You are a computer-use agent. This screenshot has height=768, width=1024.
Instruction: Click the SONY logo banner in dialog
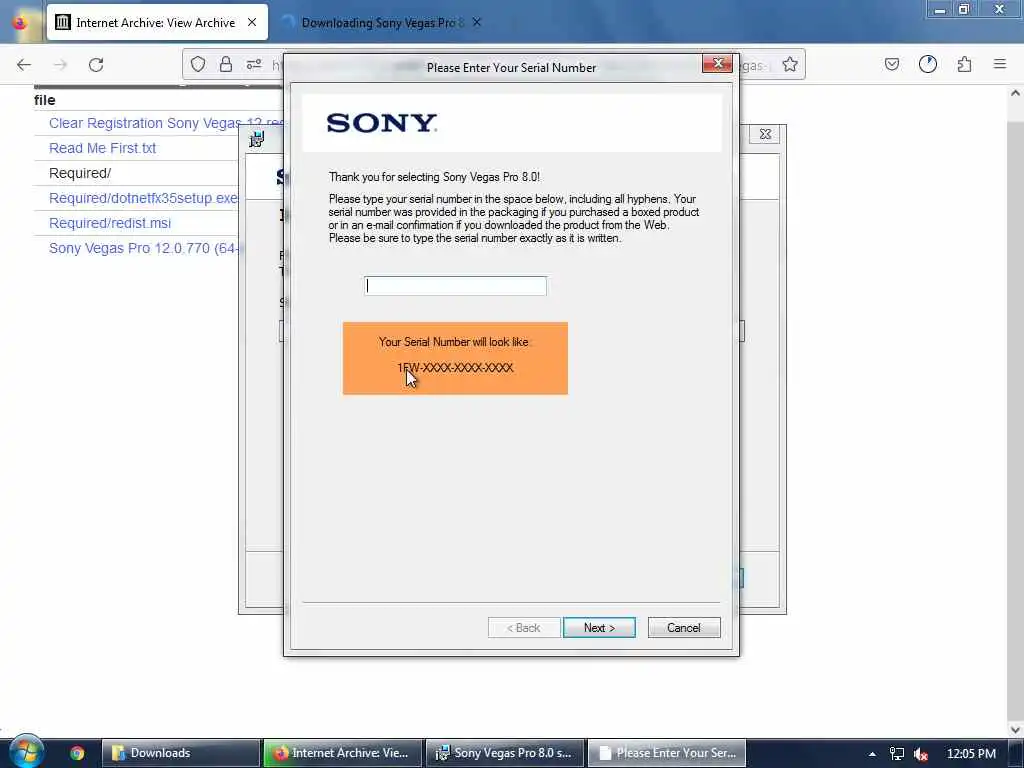pyautogui.click(x=512, y=123)
